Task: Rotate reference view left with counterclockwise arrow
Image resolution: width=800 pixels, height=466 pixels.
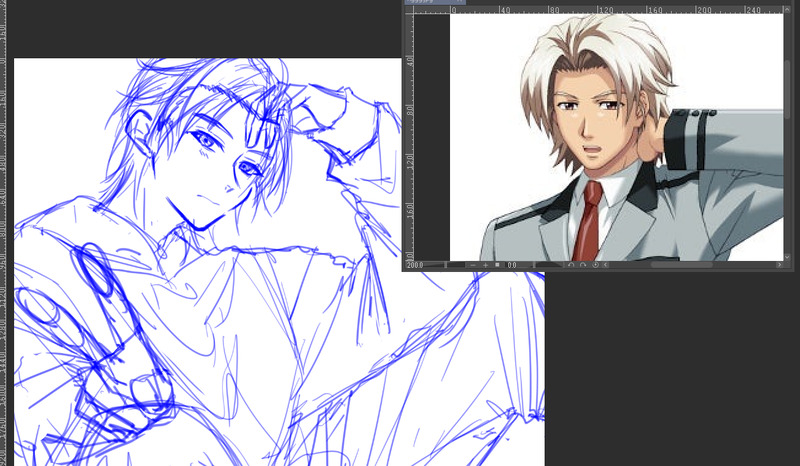Action: tap(571, 265)
